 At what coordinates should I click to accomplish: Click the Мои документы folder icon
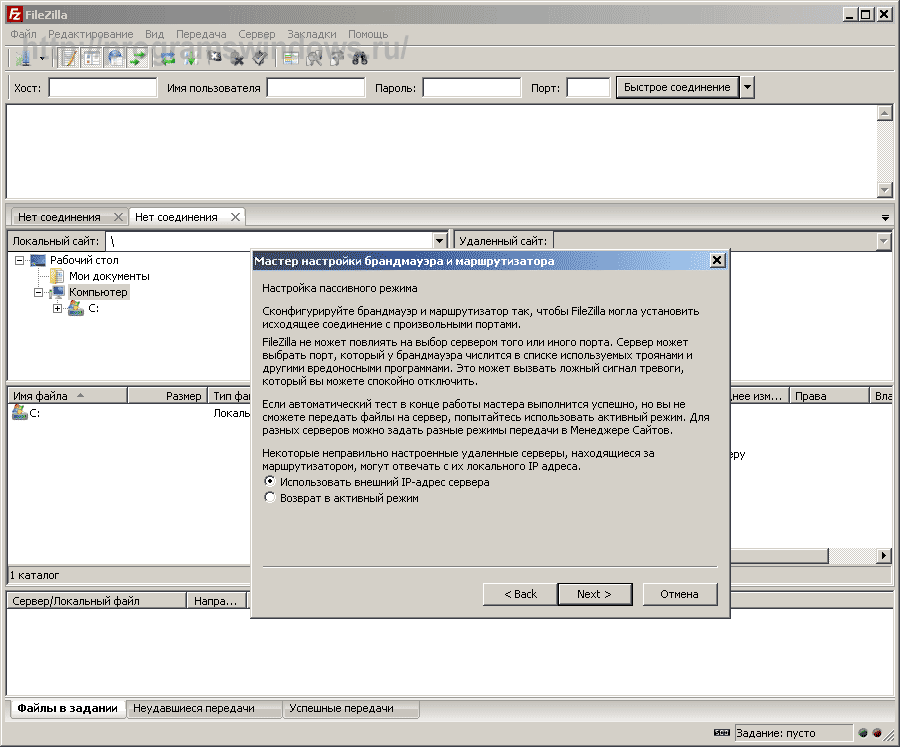(x=57, y=276)
